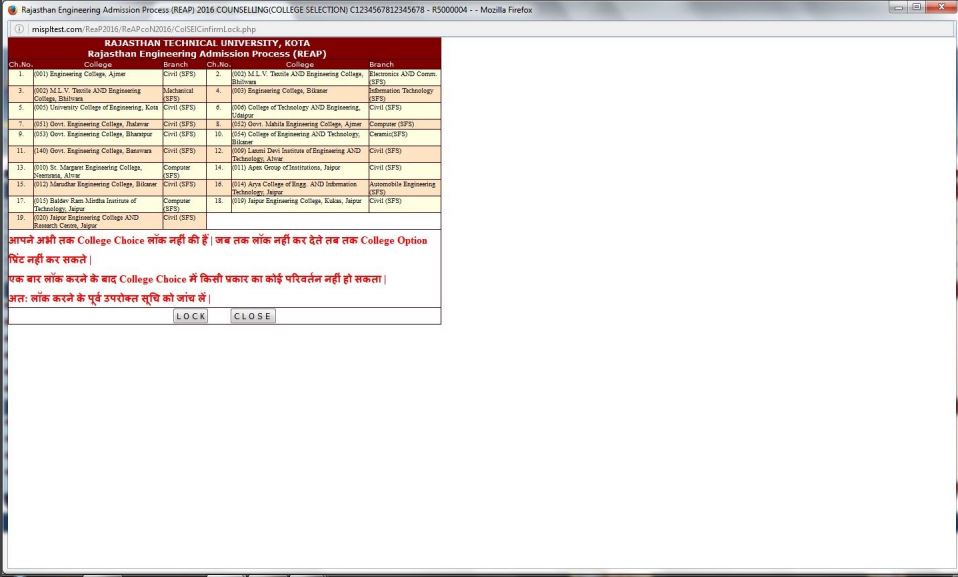This screenshot has width=958, height=577.
Task: Click Jaipur Engineering College, Kukas entry
Action: pyautogui.click(x=296, y=201)
